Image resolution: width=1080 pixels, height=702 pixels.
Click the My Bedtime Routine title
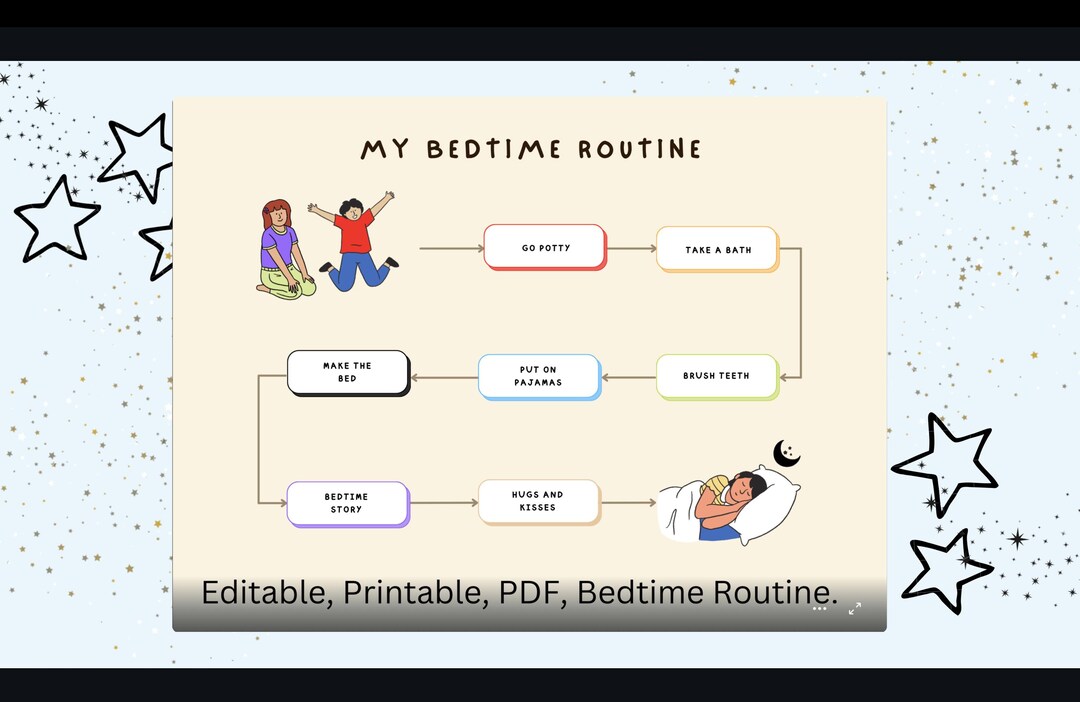531,148
